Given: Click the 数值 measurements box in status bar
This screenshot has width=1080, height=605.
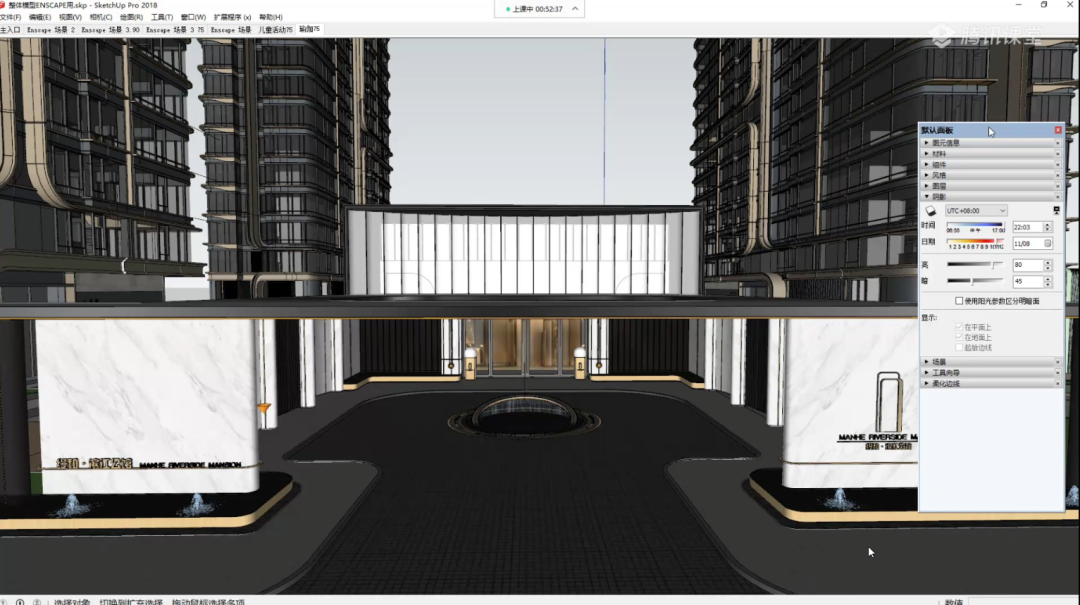Looking at the screenshot, I should (x=1023, y=602).
